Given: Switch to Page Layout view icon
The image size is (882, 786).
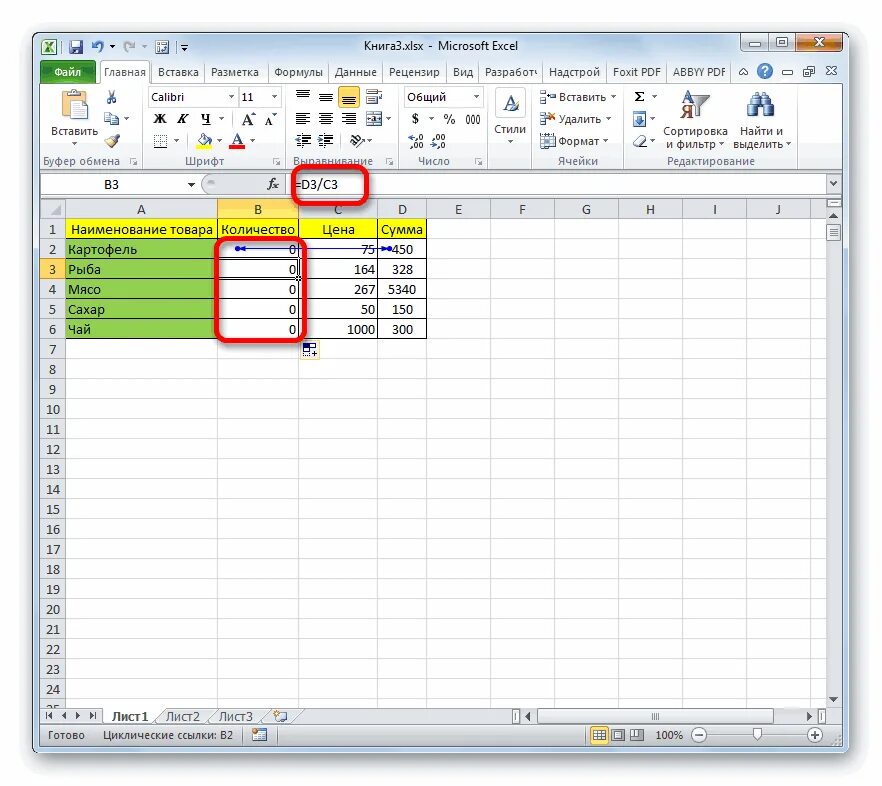Looking at the screenshot, I should (618, 735).
